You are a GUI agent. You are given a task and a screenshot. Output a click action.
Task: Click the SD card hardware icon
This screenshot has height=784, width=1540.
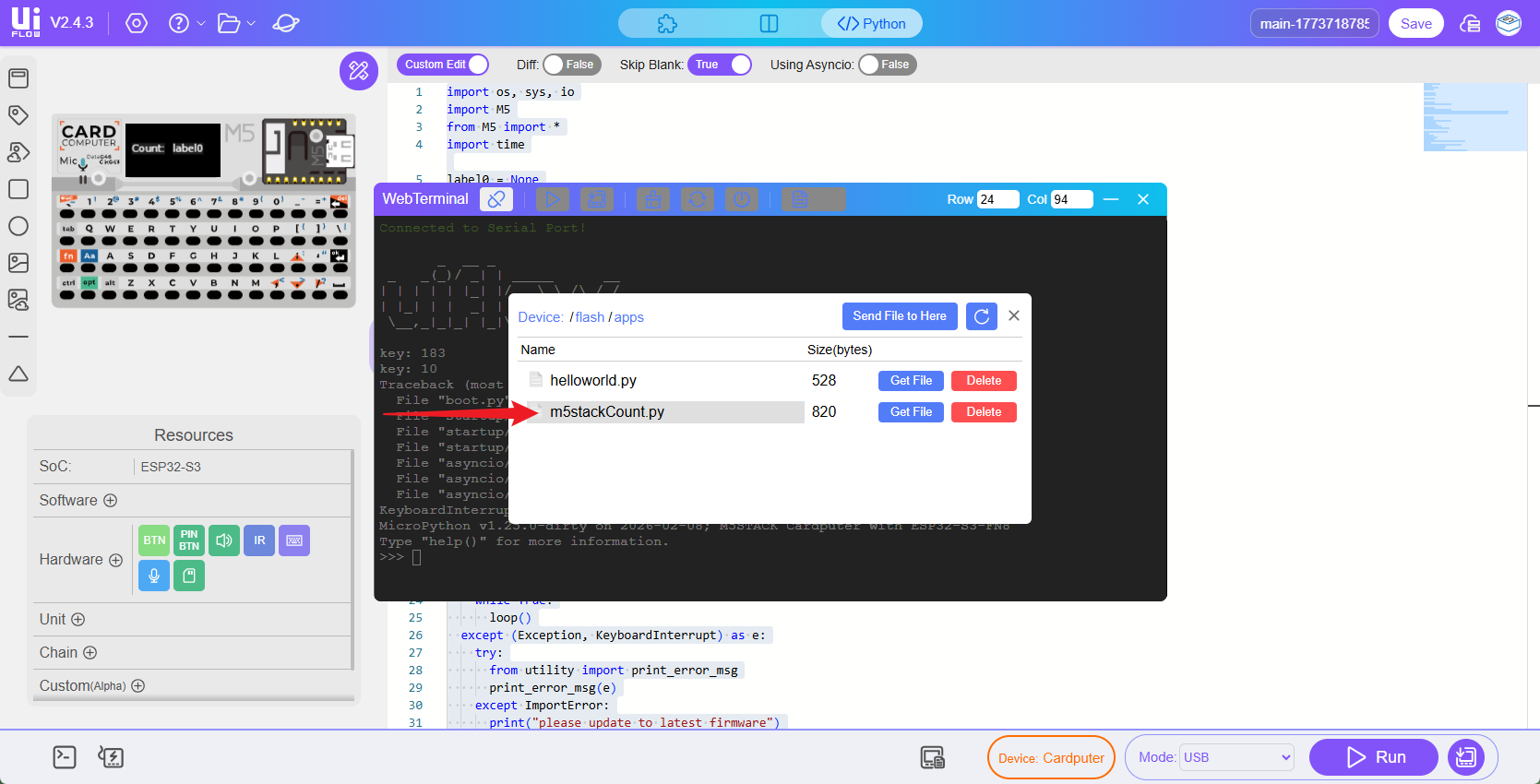pyautogui.click(x=189, y=576)
